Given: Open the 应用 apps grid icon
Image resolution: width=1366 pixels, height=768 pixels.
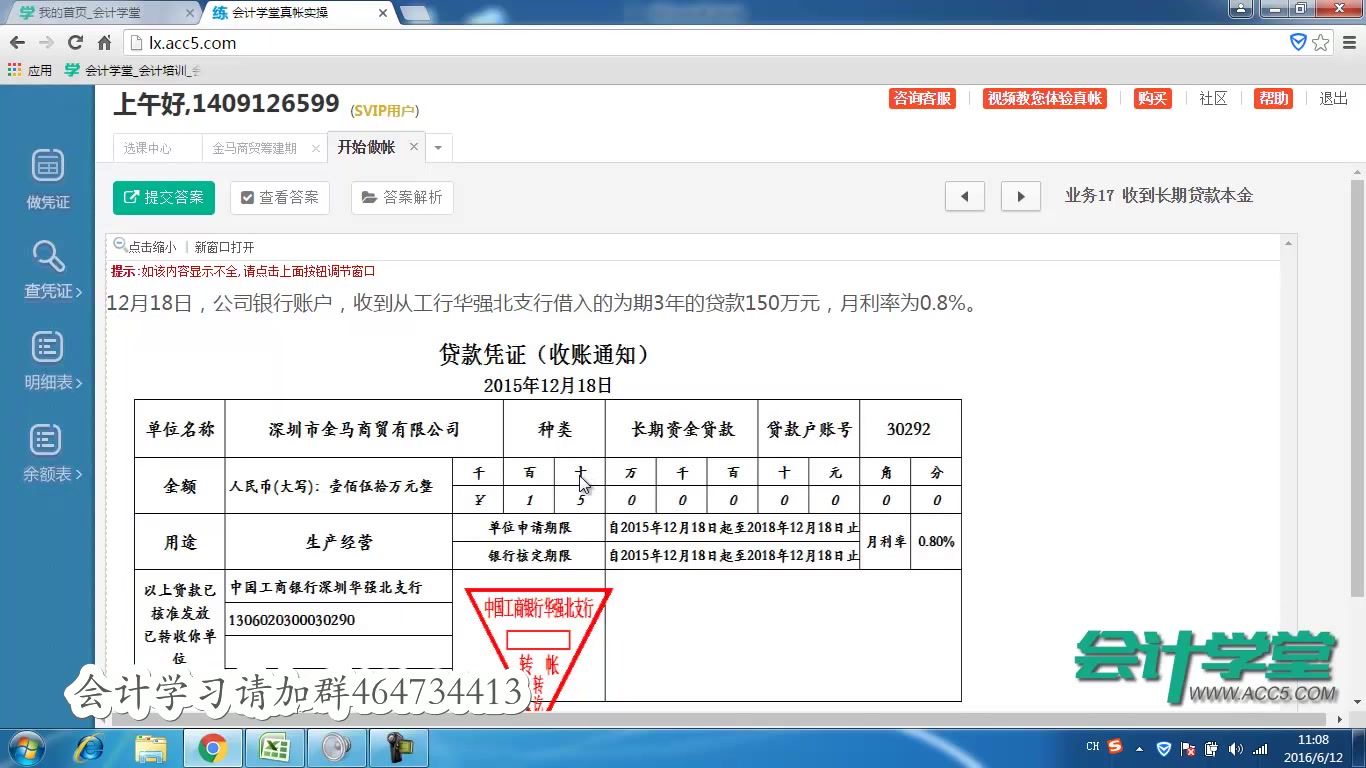Looking at the screenshot, I should pyautogui.click(x=15, y=69).
